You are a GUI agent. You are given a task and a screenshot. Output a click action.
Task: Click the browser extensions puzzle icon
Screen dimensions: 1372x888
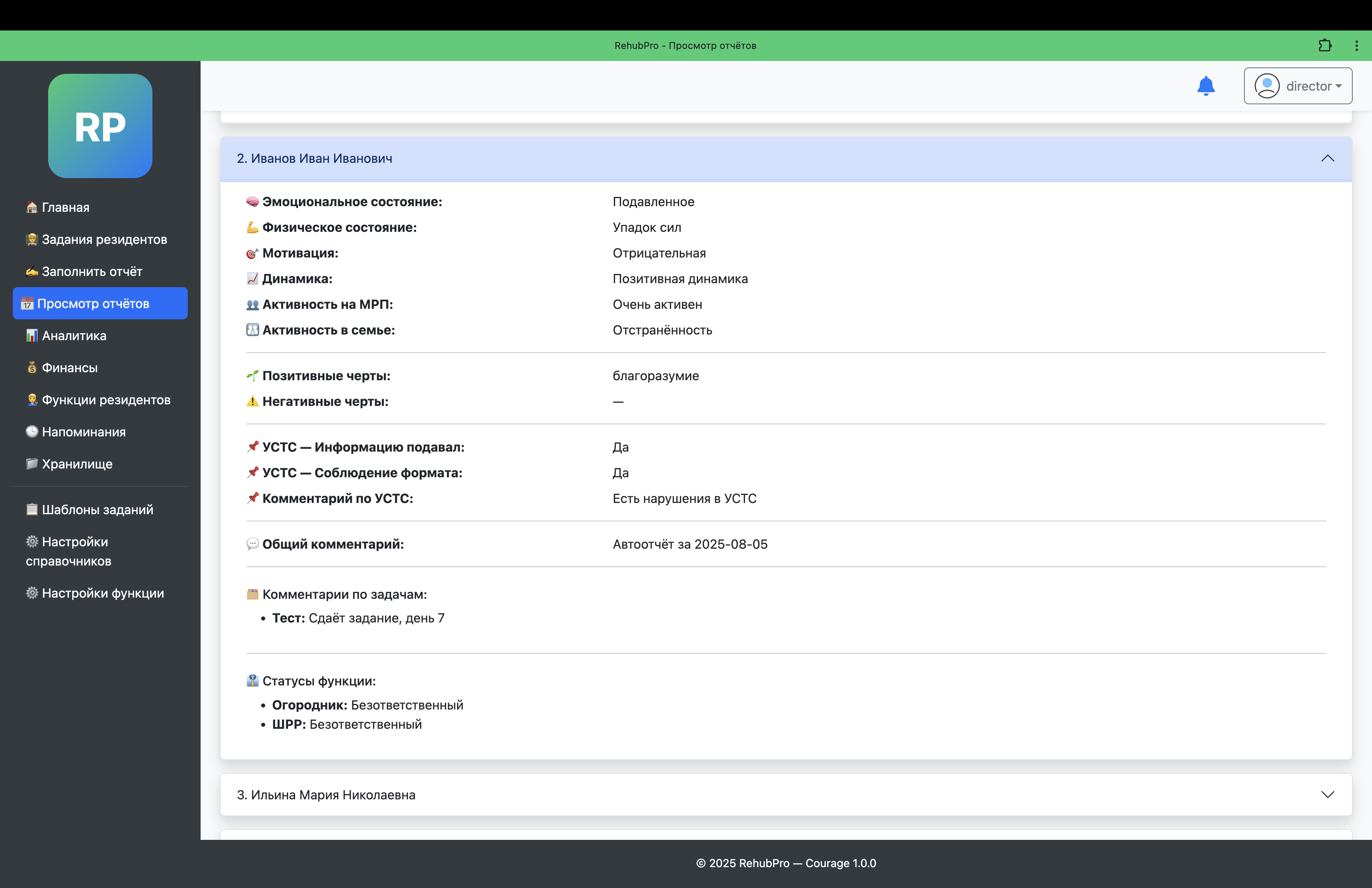pyautogui.click(x=1325, y=46)
